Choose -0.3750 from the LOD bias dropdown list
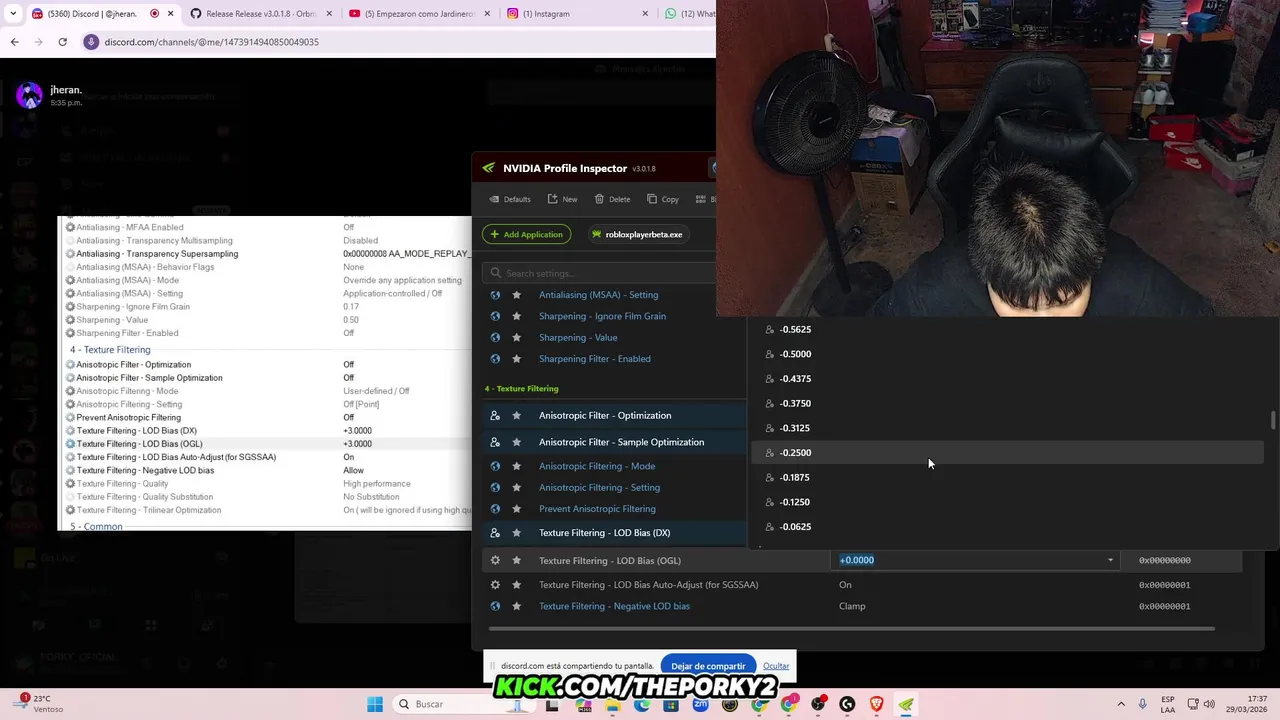1280x720 pixels. click(1008, 404)
